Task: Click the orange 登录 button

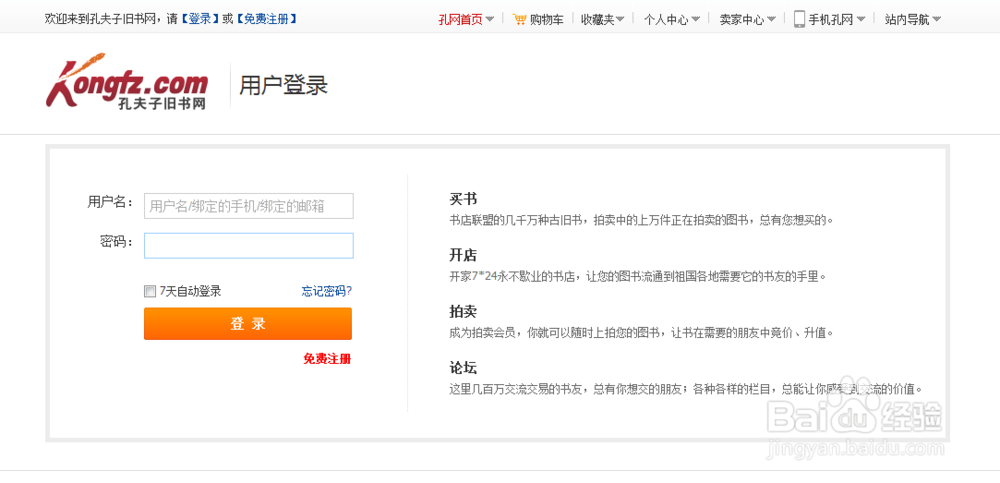Action: pyautogui.click(x=248, y=323)
